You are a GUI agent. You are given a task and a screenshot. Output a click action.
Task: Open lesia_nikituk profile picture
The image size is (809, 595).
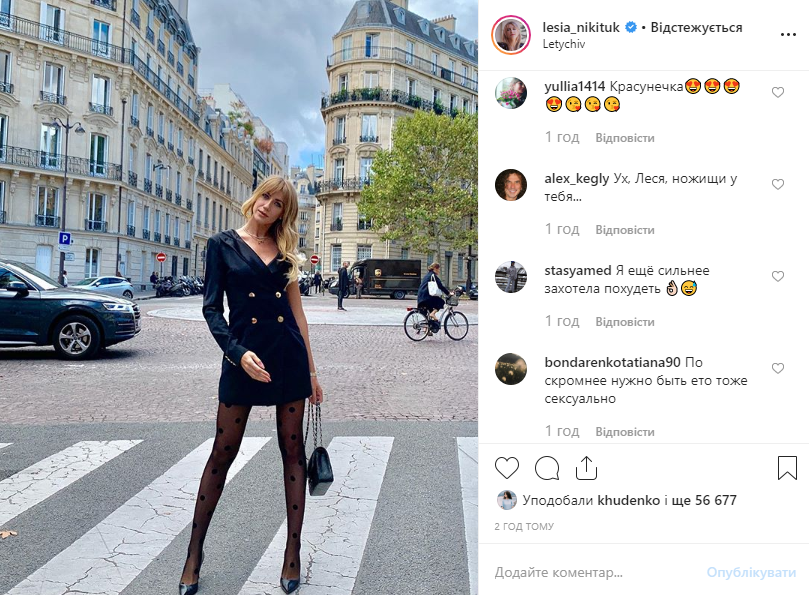[511, 35]
